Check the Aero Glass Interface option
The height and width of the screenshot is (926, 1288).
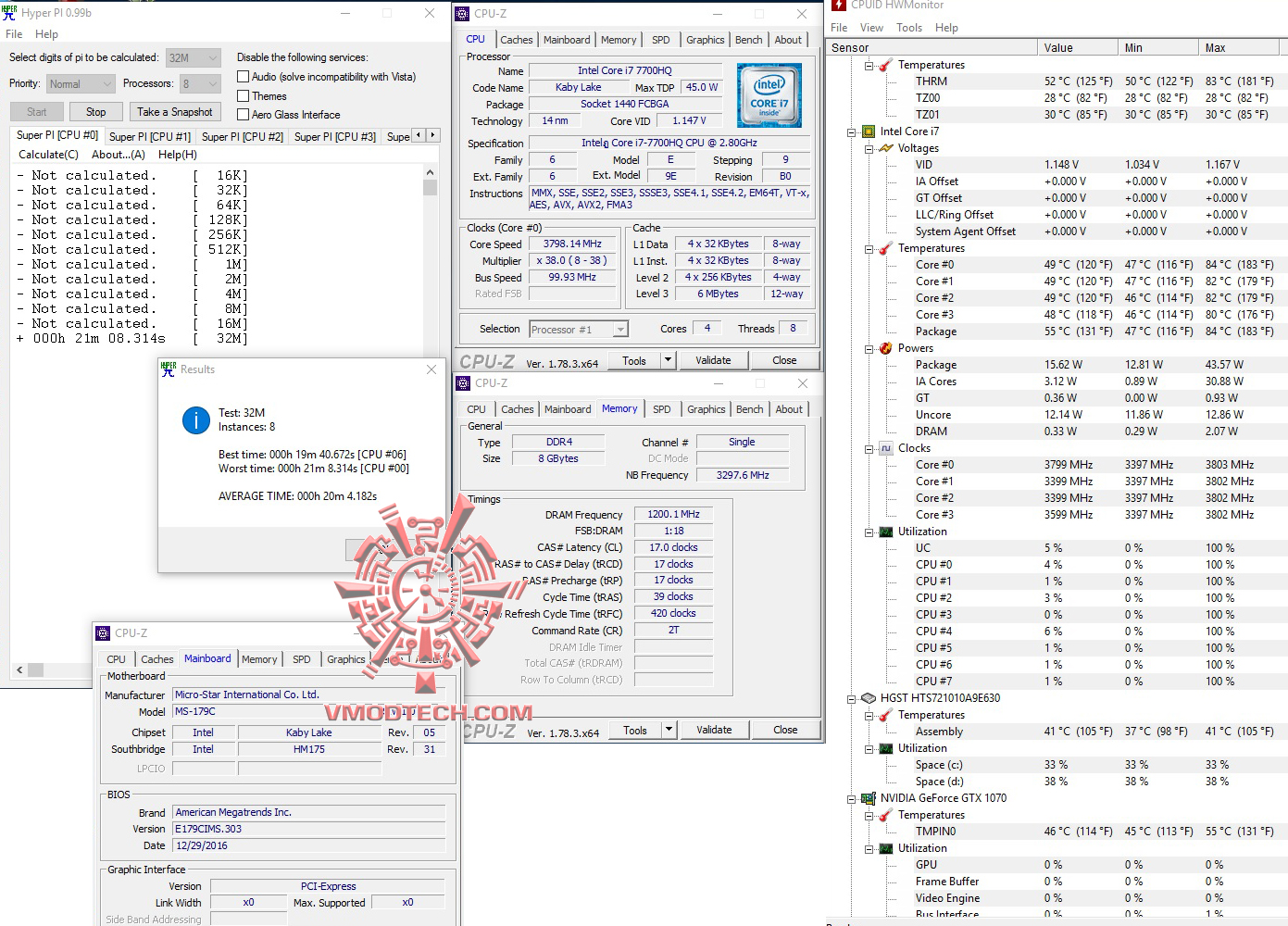coord(244,115)
